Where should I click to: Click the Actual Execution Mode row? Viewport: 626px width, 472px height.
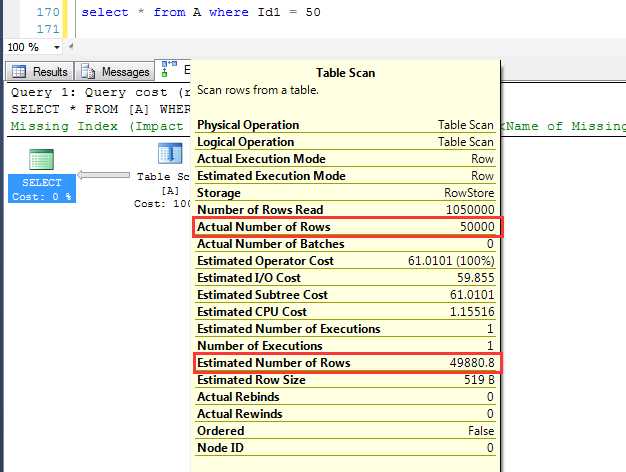point(345,159)
